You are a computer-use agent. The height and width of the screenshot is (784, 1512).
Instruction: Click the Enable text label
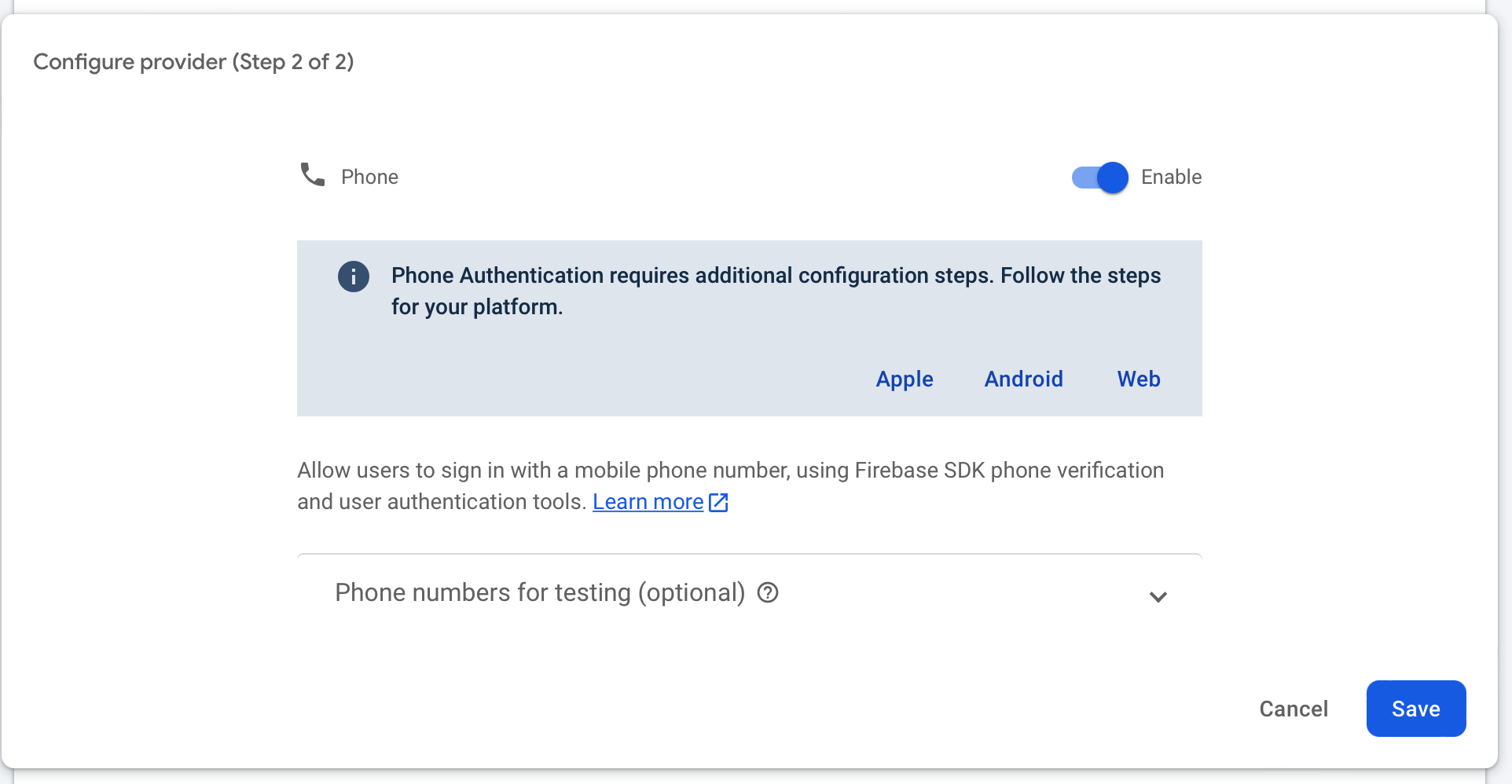1171,177
